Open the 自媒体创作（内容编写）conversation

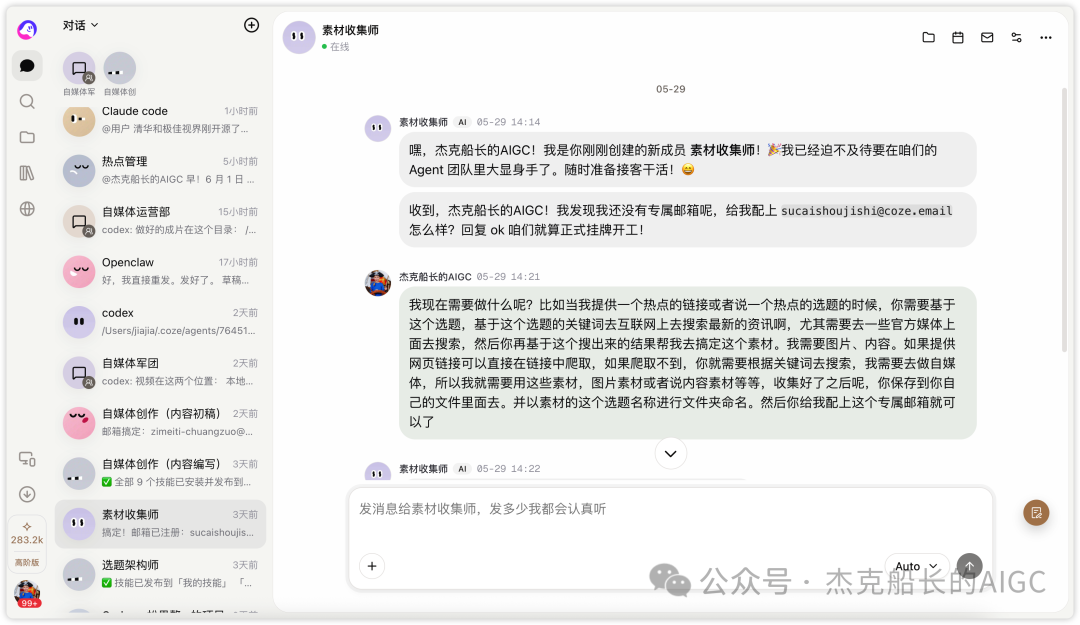tap(160, 473)
